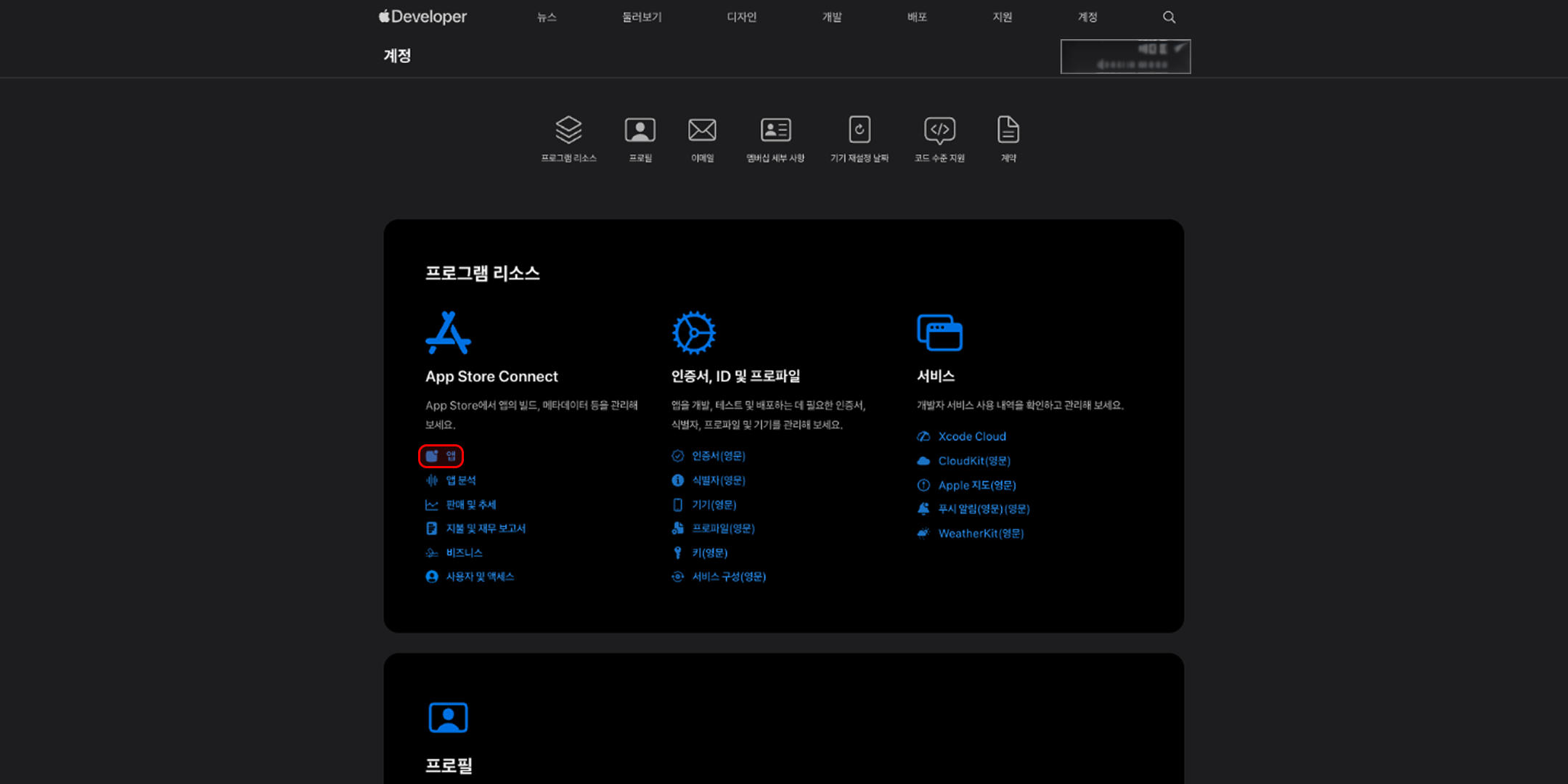Click the Xcode Cloud icon

(x=923, y=436)
